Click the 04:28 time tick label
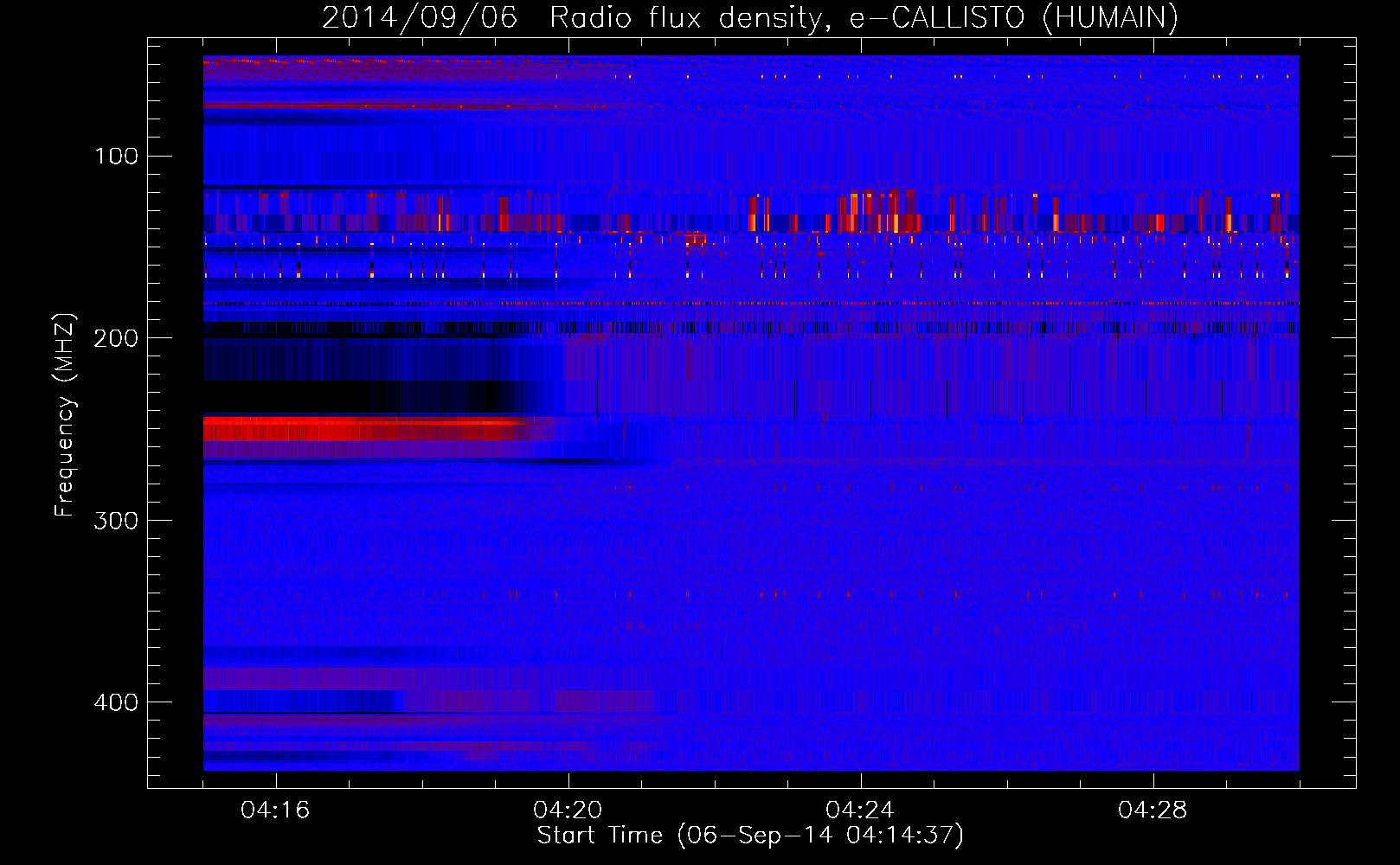Image resolution: width=1400 pixels, height=865 pixels. pos(1153,811)
